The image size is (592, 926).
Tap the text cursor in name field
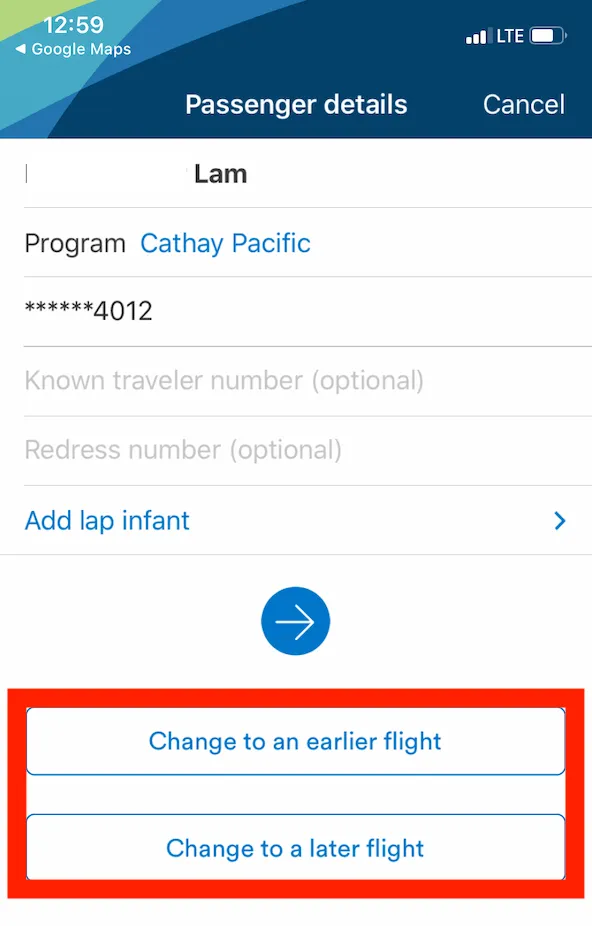27,174
